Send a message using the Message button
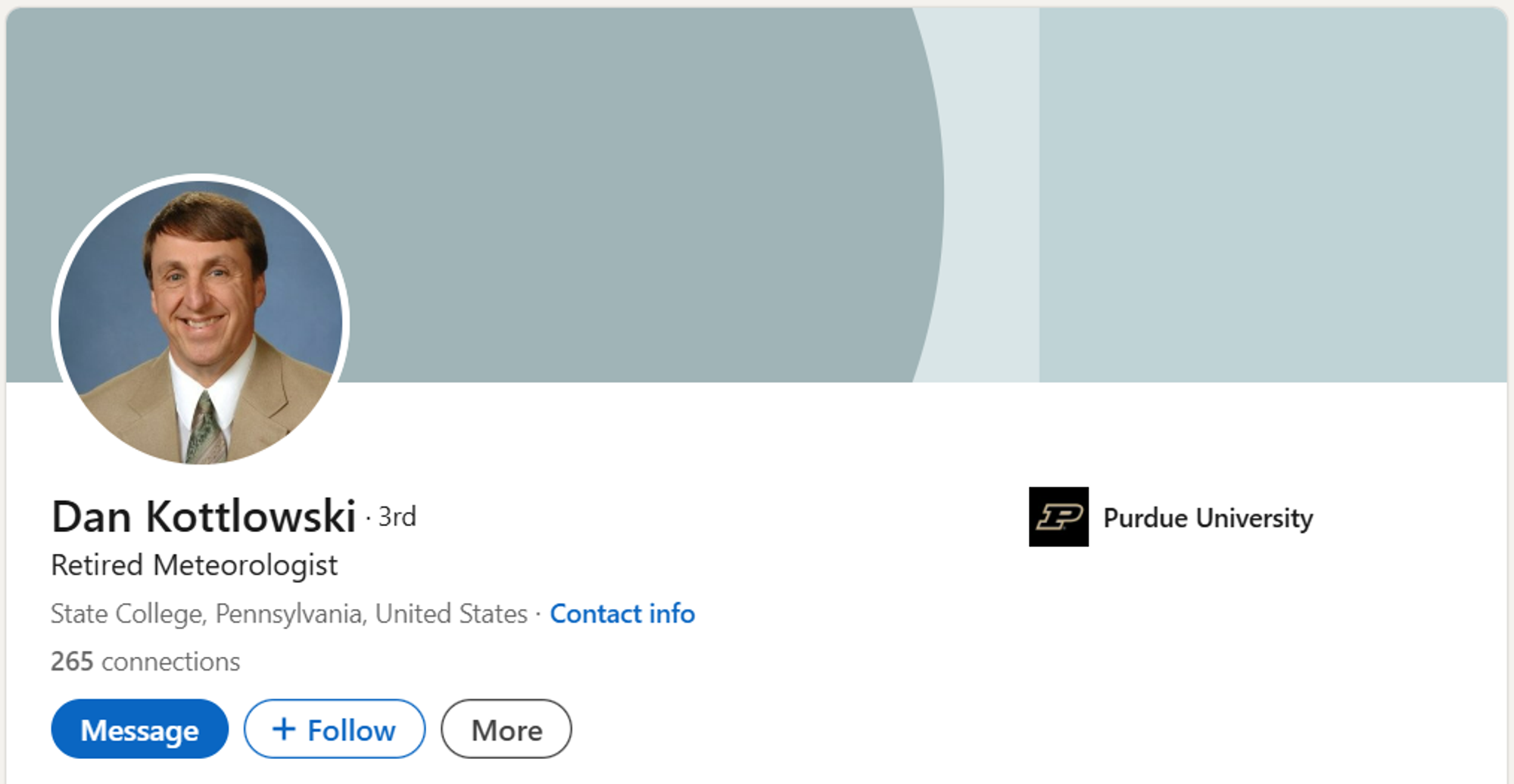The height and width of the screenshot is (784, 1514). [x=140, y=729]
